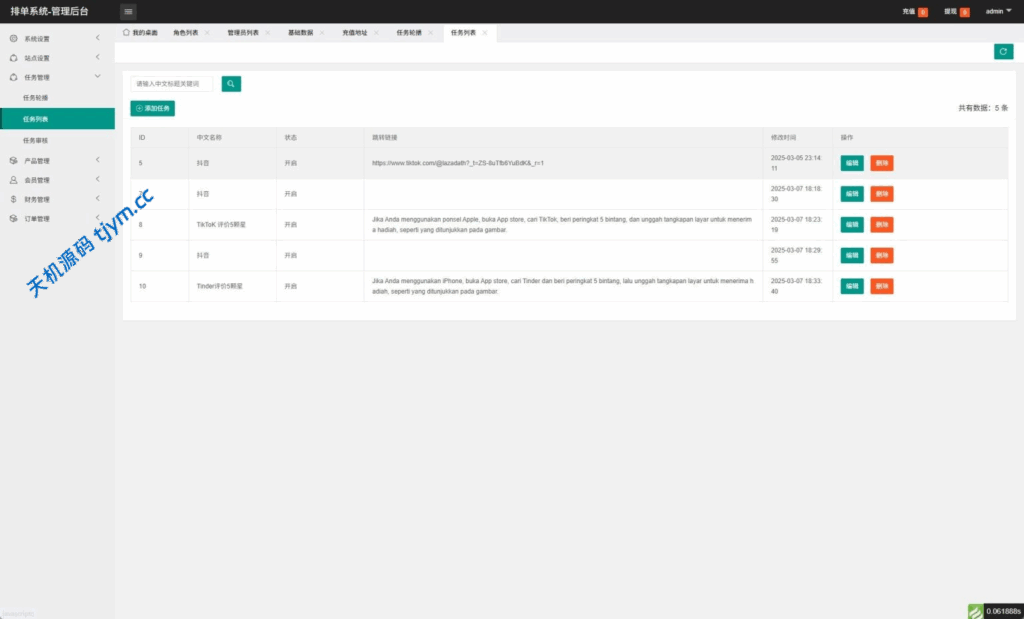
Task: Open the 我的桌面 home tab
Action: pyautogui.click(x=140, y=33)
